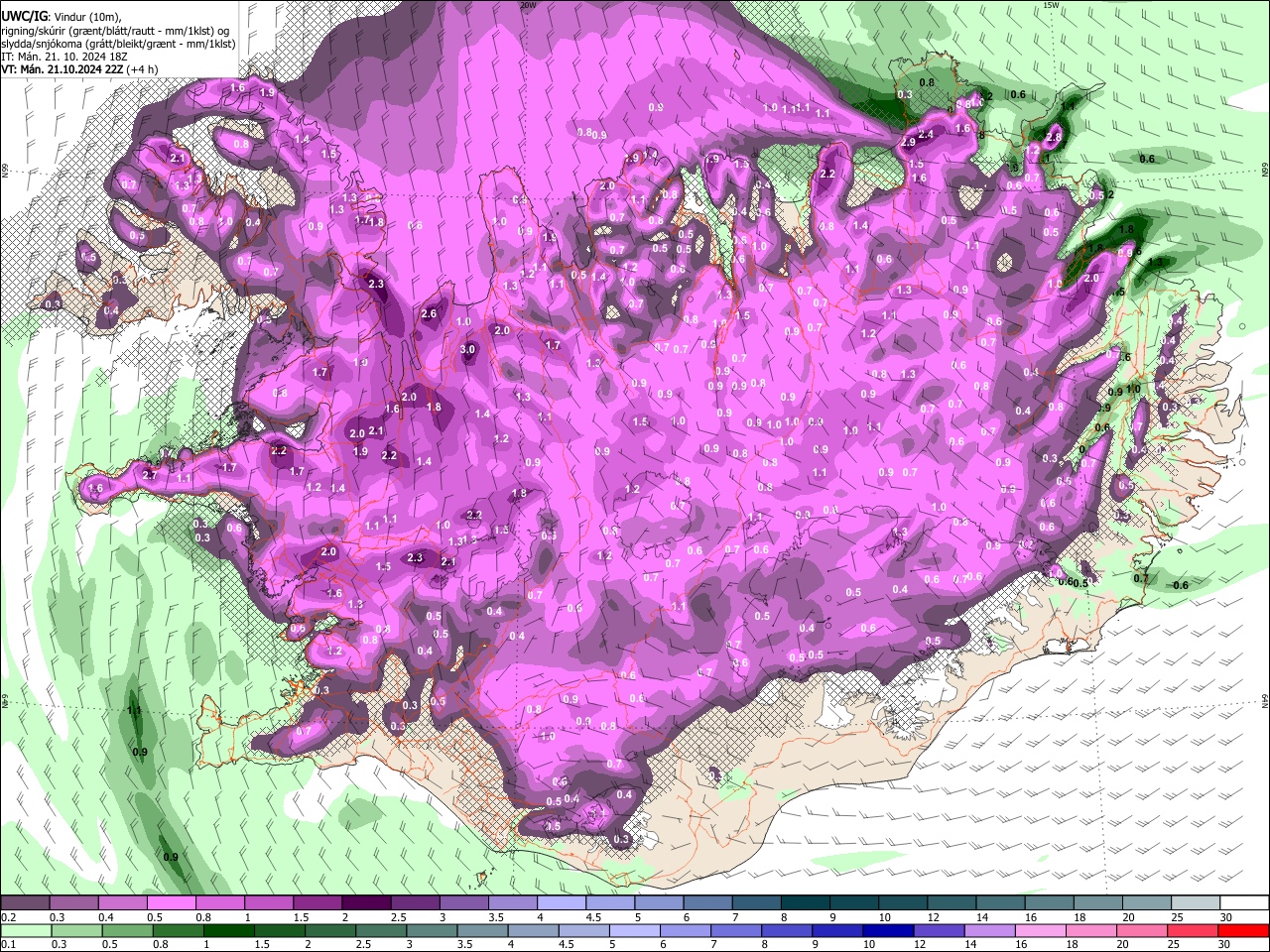Choose the pale green first rain-scale swatch
Viewport: 1270px width, 952px height.
coord(26,930)
